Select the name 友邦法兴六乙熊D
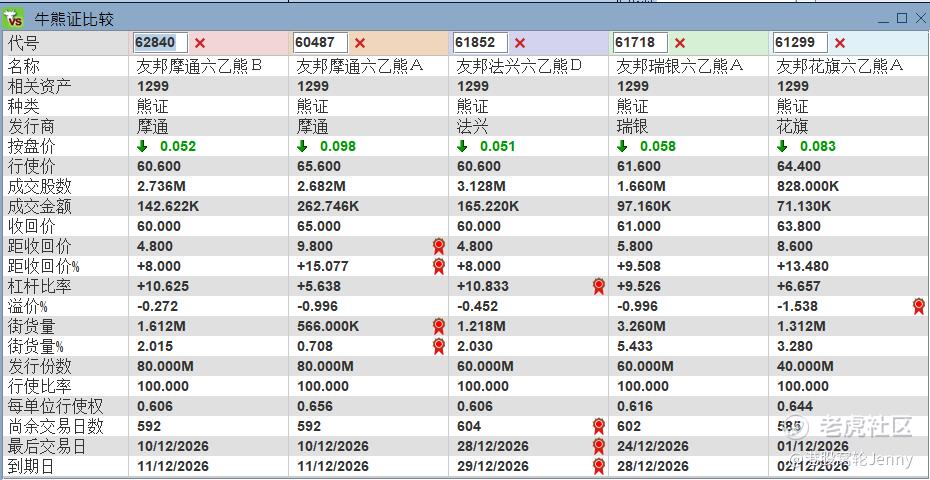Image resolution: width=930 pixels, height=480 pixels. pos(520,66)
